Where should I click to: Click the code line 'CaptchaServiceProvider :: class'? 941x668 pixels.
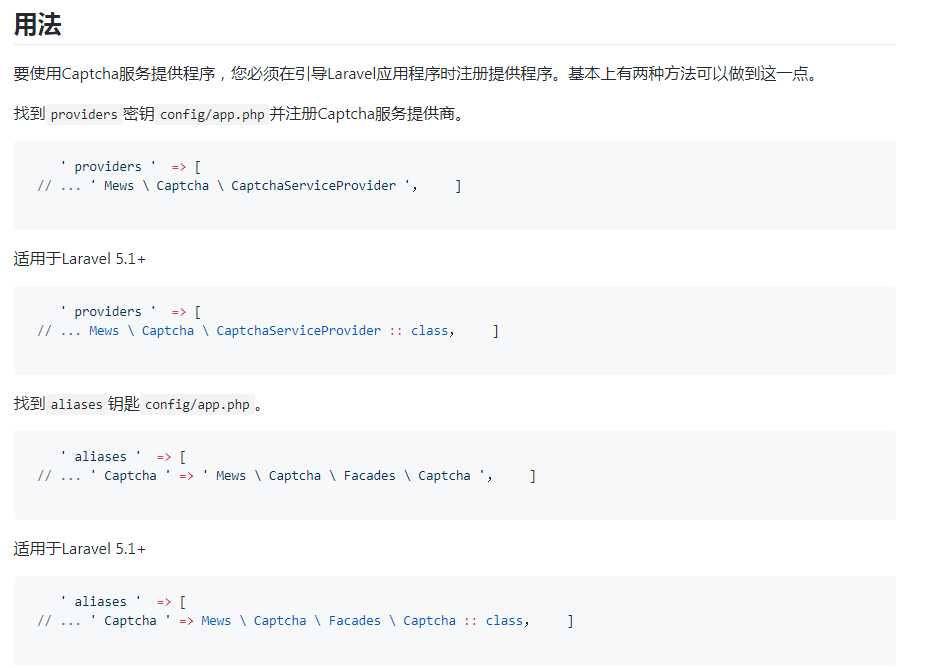(335, 331)
